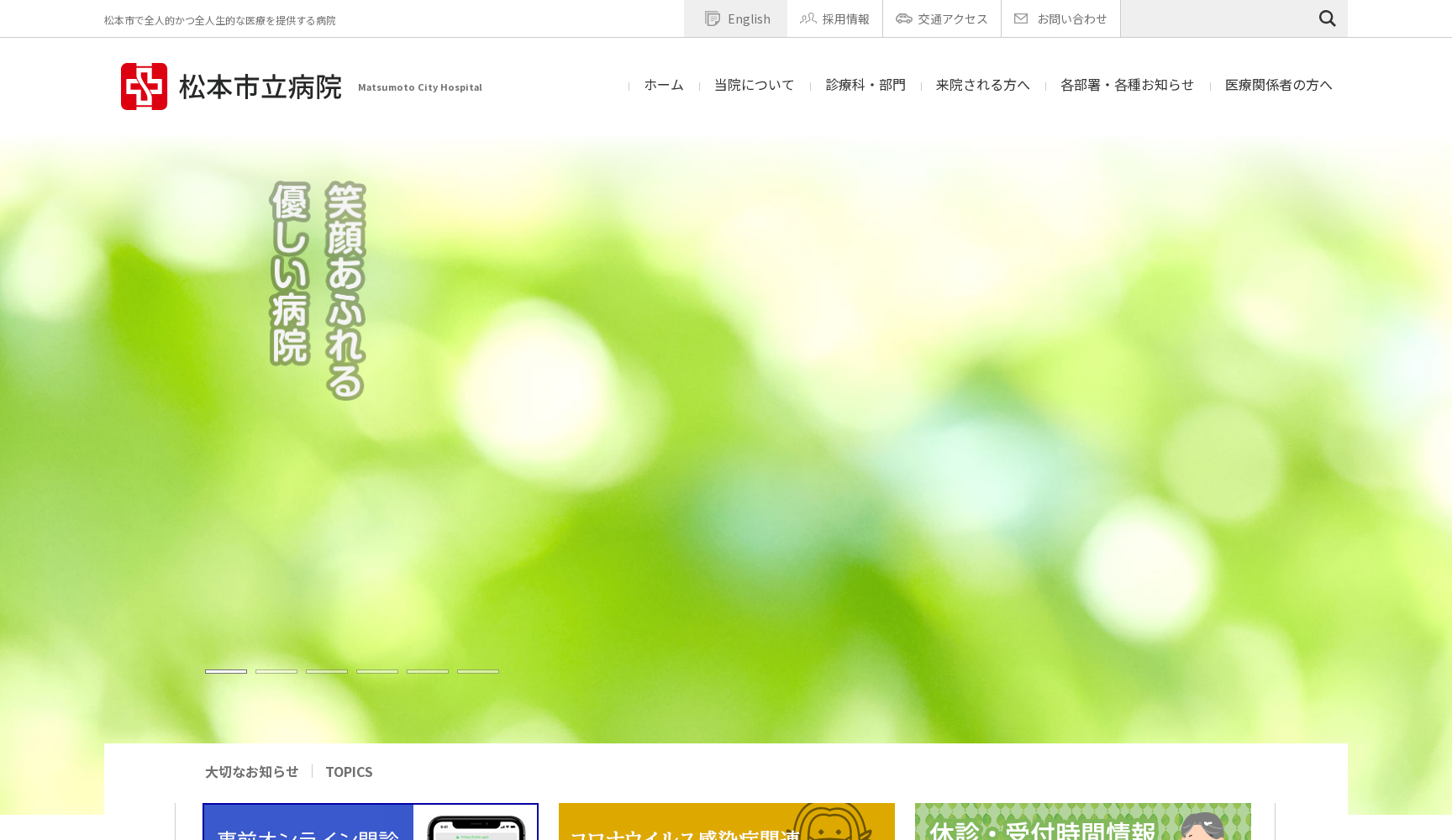Expand the 診療科・部門 navigation menu
The height and width of the screenshot is (840, 1452).
865,85
